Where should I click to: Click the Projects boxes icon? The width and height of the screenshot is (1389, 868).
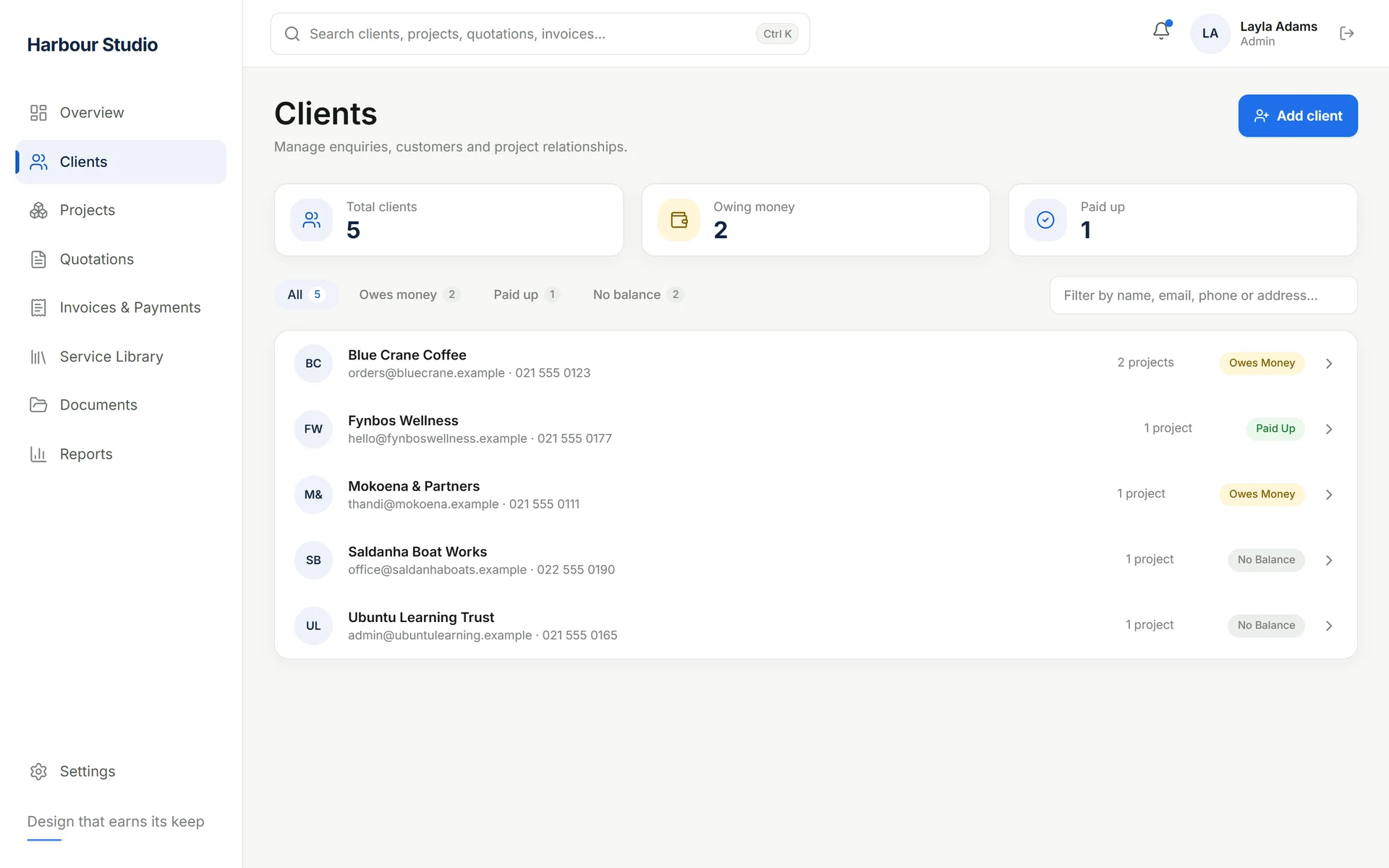pyautogui.click(x=38, y=210)
